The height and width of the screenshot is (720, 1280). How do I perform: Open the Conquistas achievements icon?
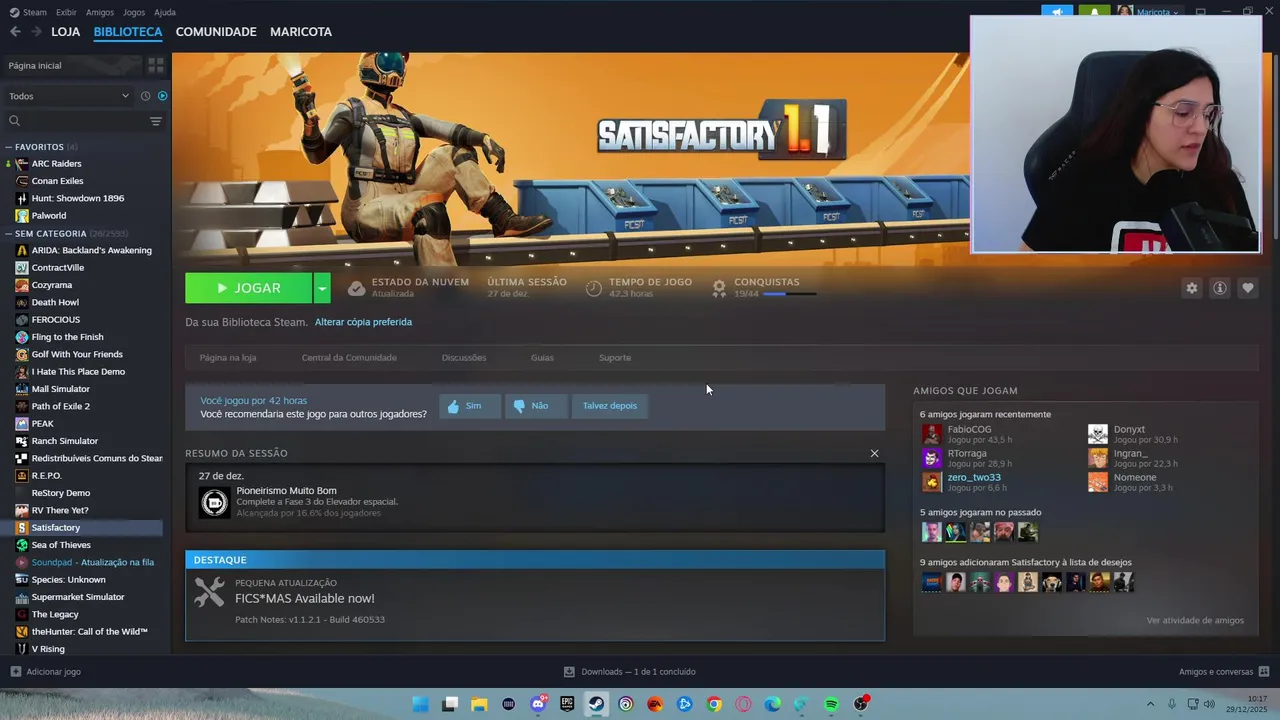[x=719, y=288]
